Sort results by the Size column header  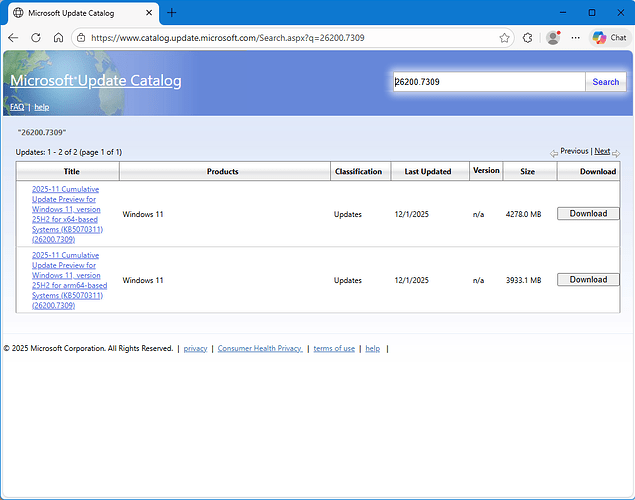pyautogui.click(x=527, y=171)
